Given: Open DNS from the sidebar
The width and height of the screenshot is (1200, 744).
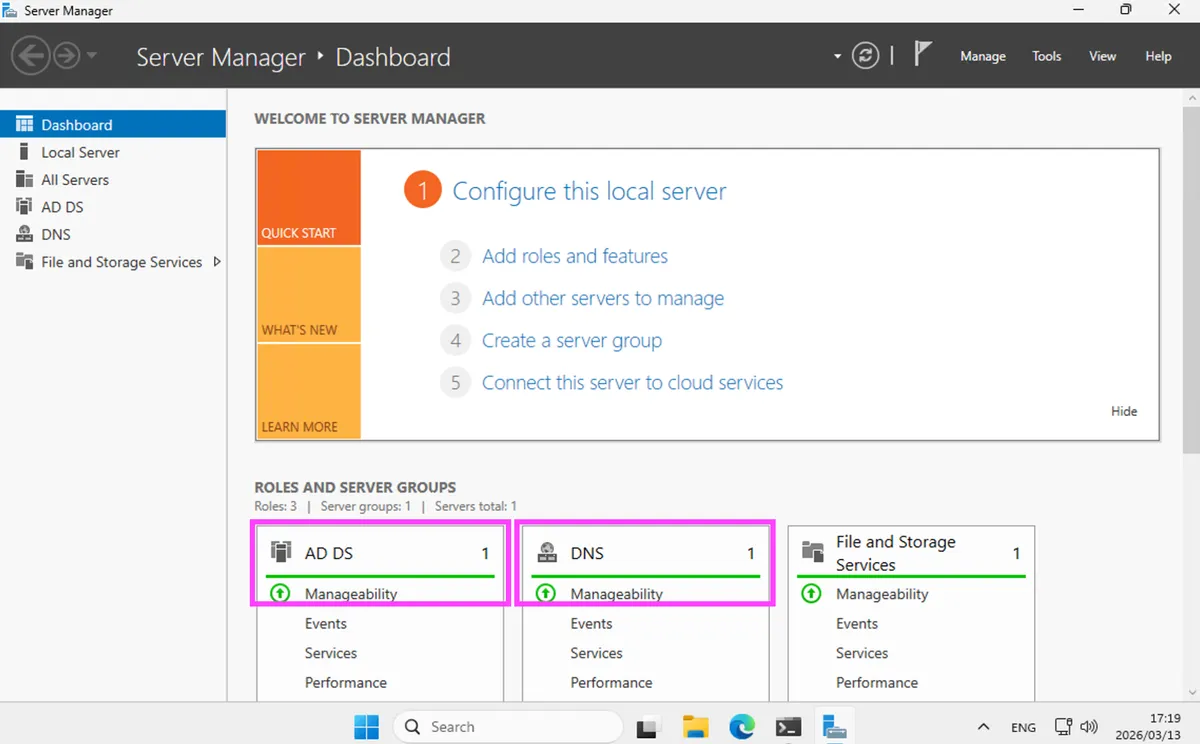Looking at the screenshot, I should tap(56, 234).
